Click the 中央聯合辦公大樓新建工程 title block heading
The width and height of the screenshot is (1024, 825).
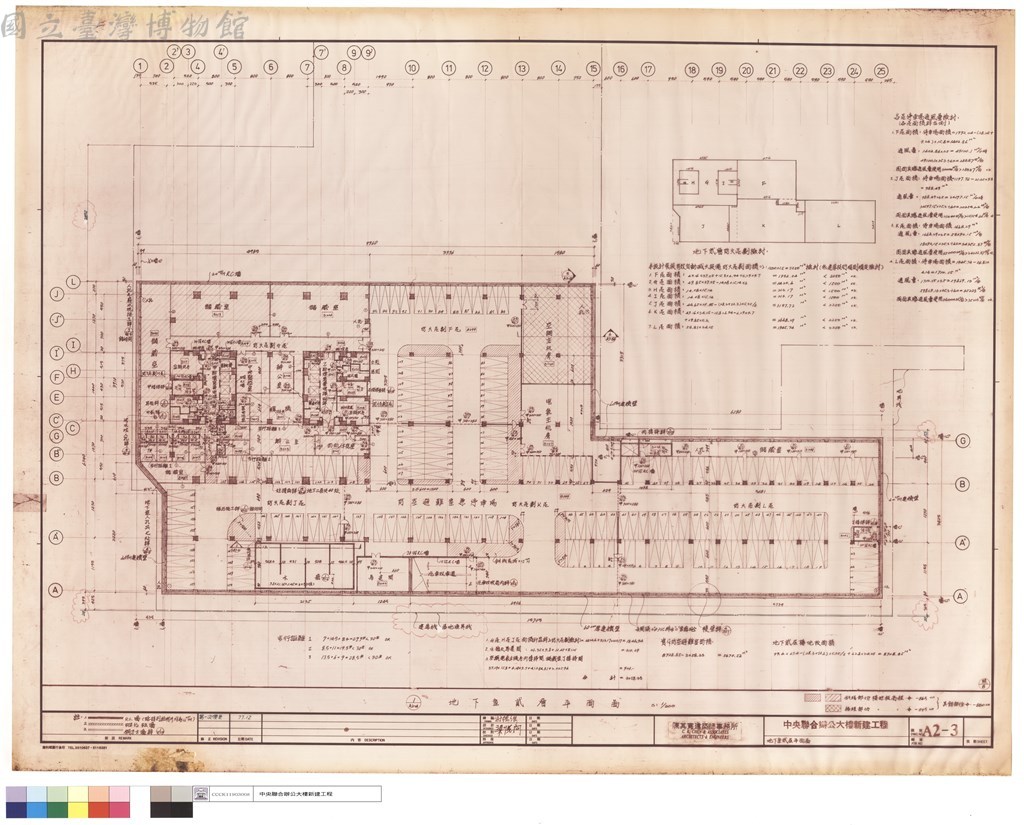point(835,724)
